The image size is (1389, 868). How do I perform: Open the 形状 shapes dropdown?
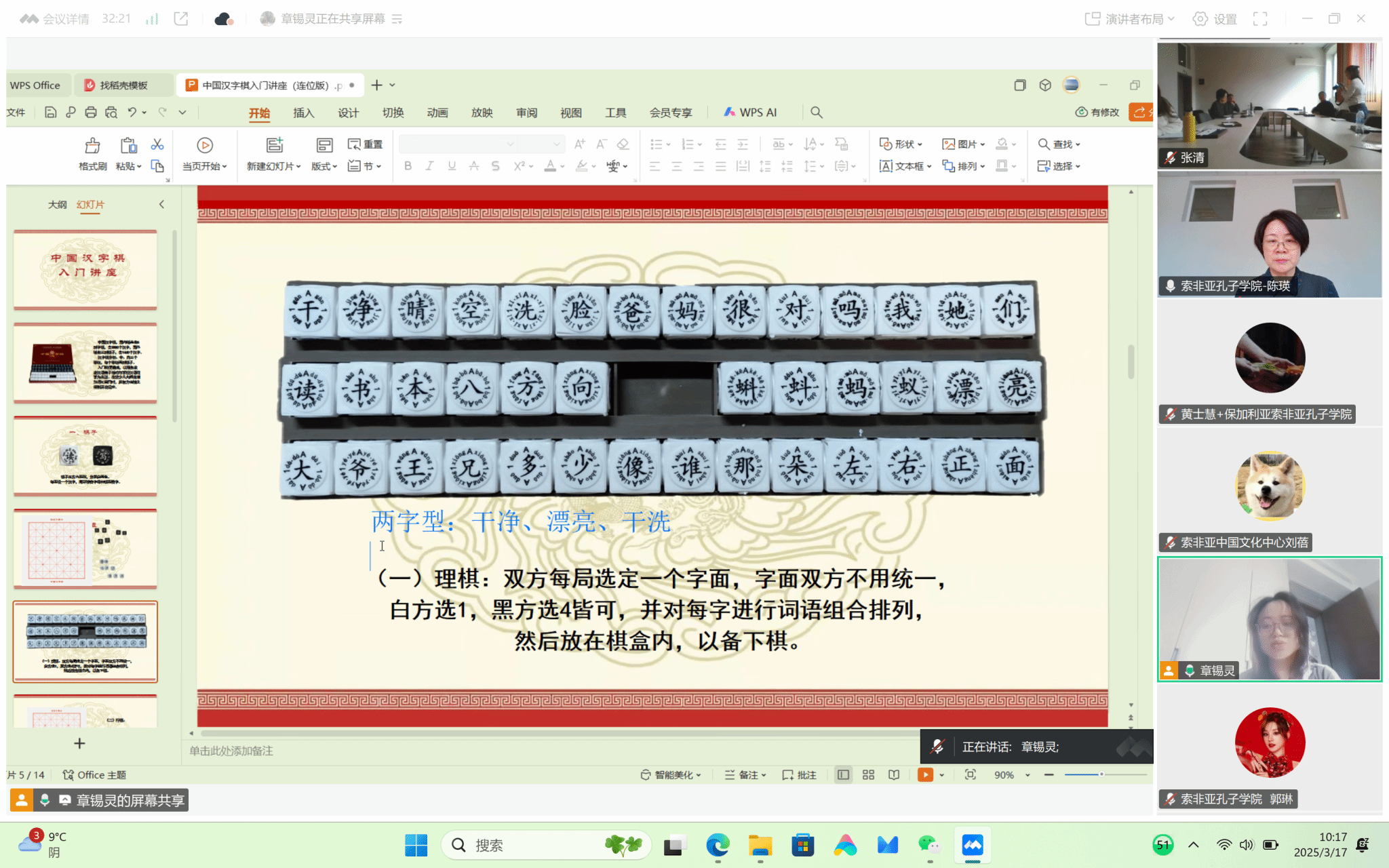pyautogui.click(x=901, y=144)
